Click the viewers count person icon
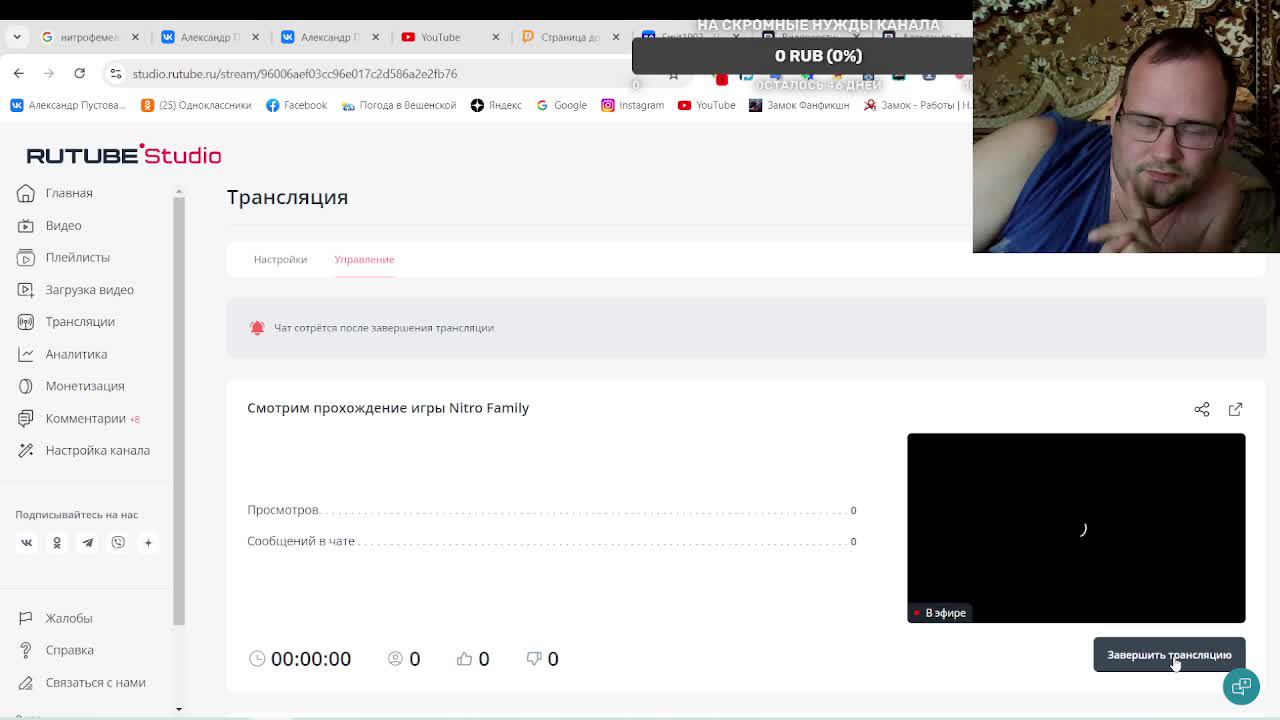1280x720 pixels. (x=395, y=658)
